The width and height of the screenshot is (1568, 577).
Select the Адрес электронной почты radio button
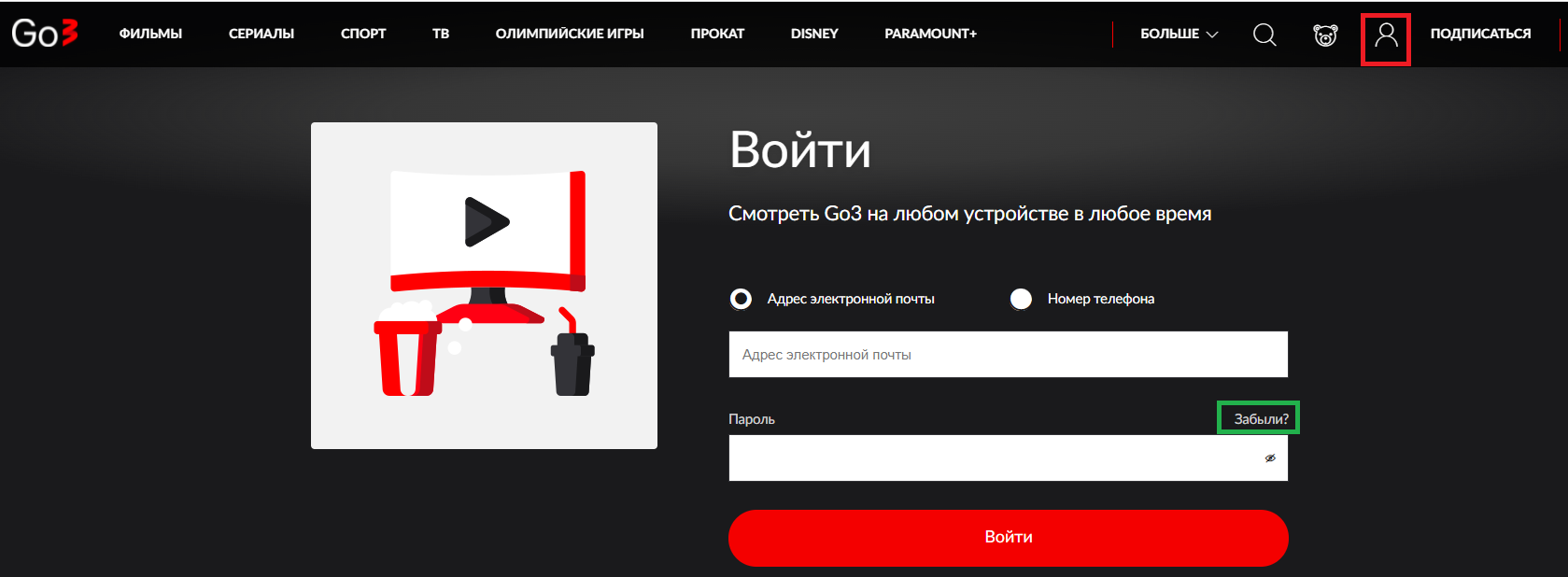pyautogui.click(x=741, y=299)
